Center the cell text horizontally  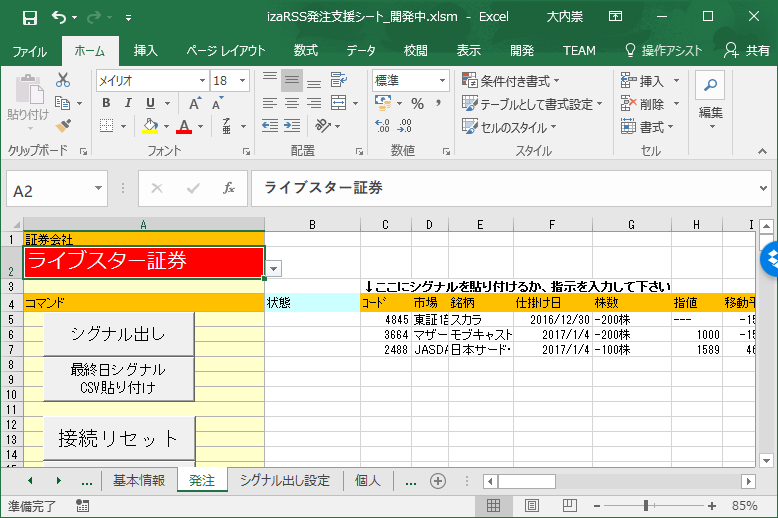(x=292, y=103)
